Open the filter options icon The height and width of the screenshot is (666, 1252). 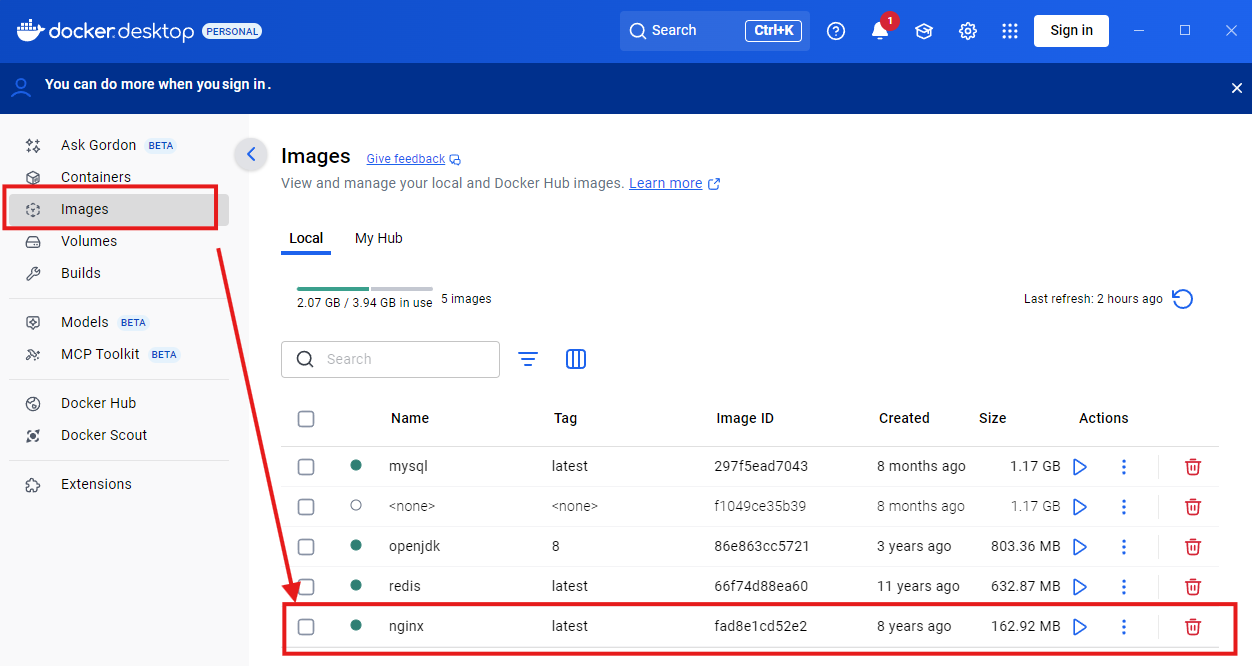pyautogui.click(x=528, y=359)
